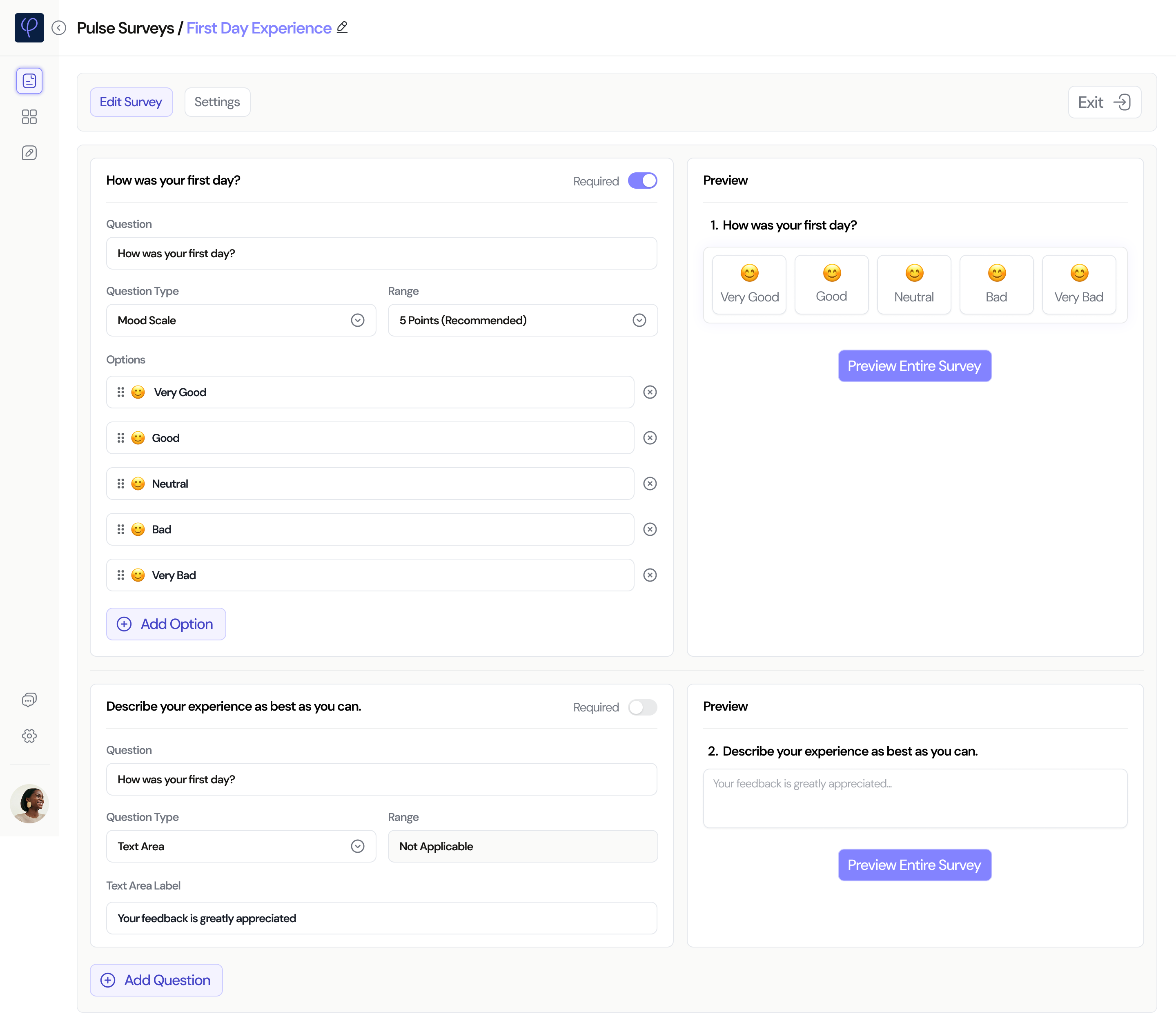Disable Required for first day question
This screenshot has height=1030, width=1176.
pyautogui.click(x=642, y=181)
